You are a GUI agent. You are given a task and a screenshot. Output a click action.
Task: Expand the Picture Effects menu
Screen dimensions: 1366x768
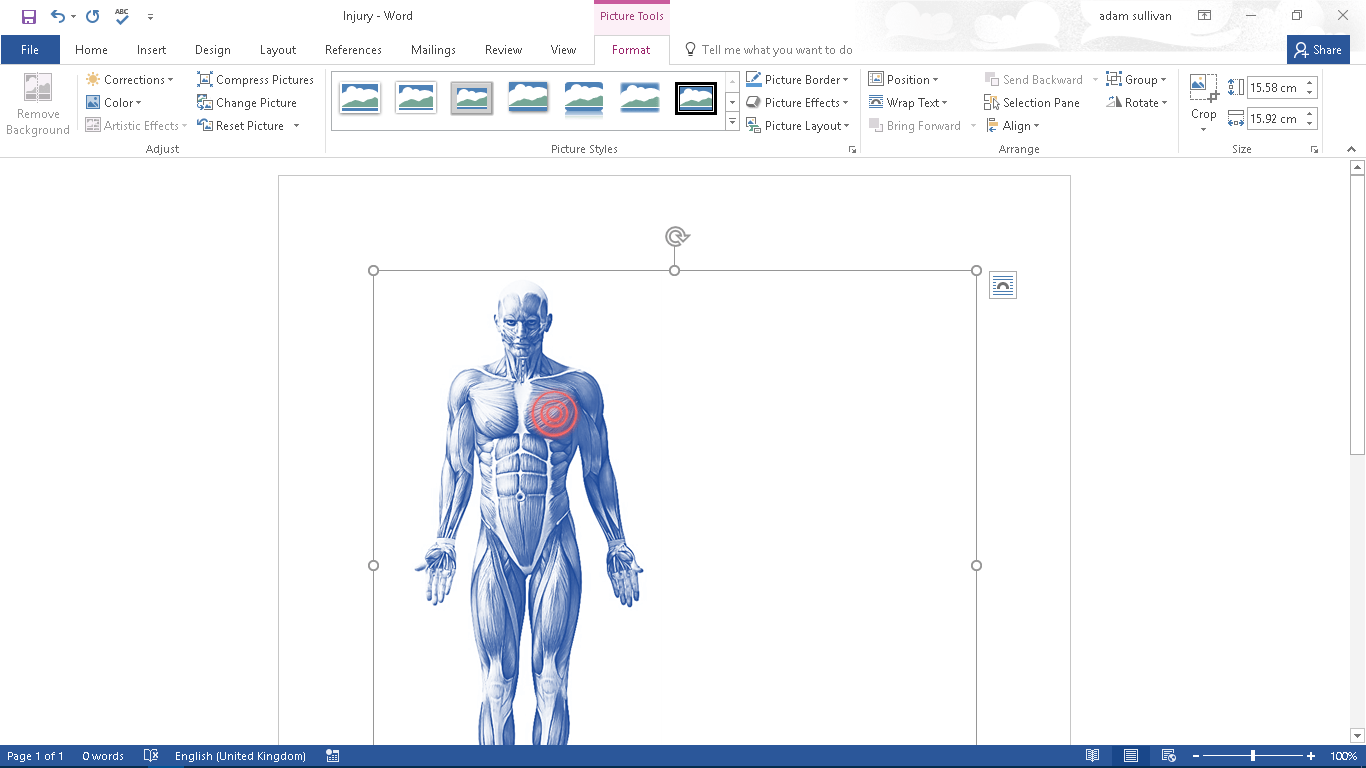[798, 102]
